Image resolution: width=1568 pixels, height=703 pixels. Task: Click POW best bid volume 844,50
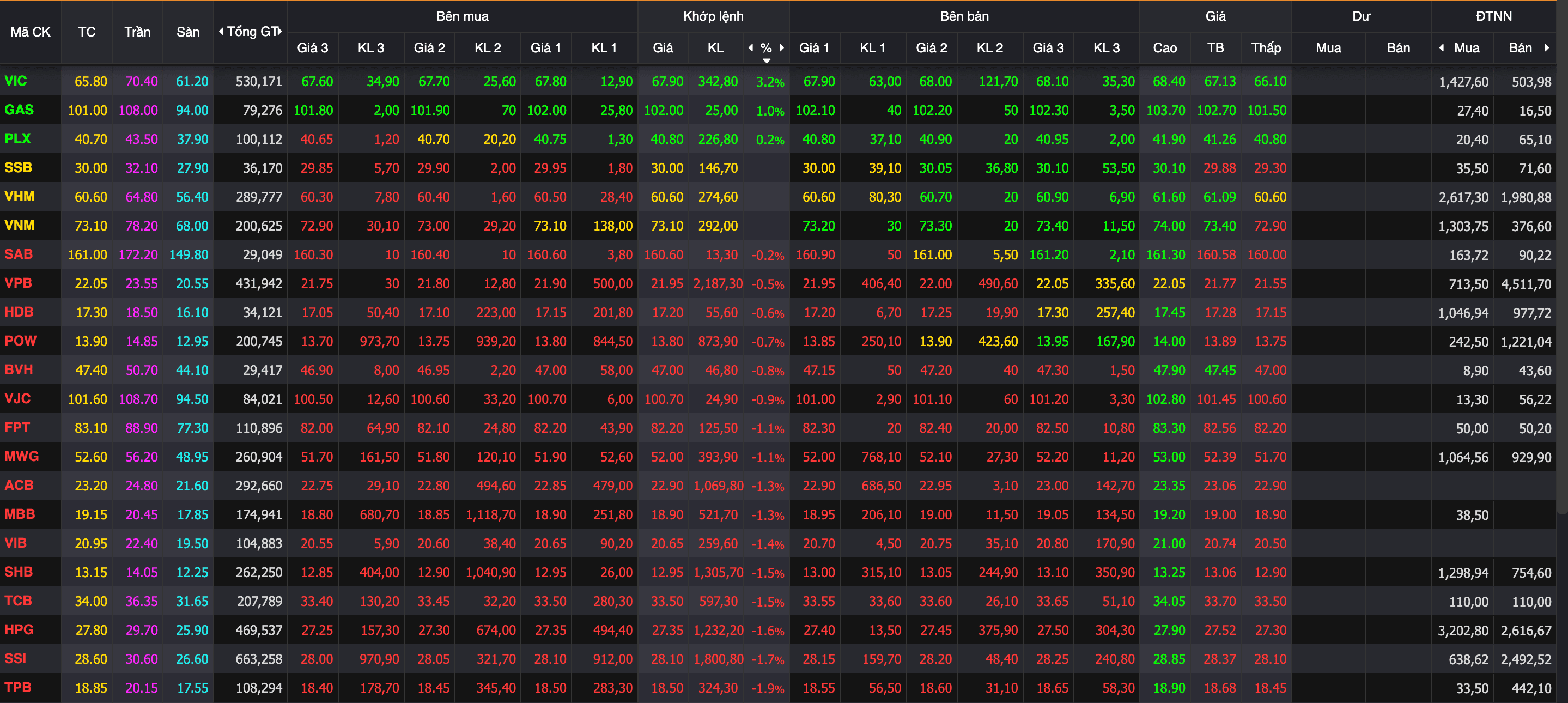(x=613, y=342)
